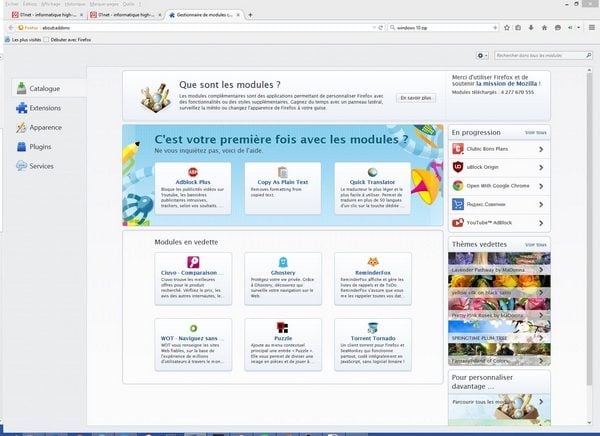Select the Catalogue sidebar section
This screenshot has height=436, width=600.
[49, 88]
